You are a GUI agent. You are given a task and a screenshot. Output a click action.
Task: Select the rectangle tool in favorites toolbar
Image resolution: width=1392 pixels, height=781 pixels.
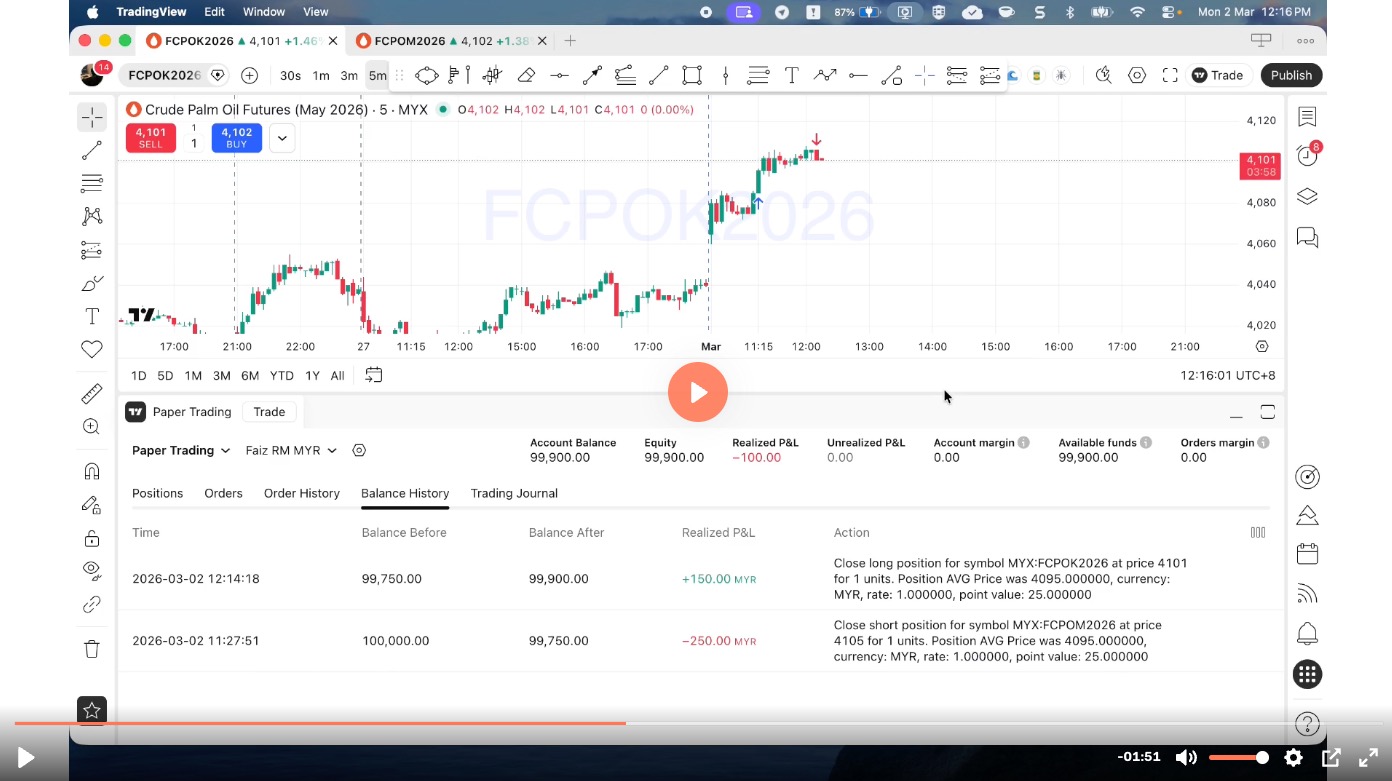tap(692, 75)
